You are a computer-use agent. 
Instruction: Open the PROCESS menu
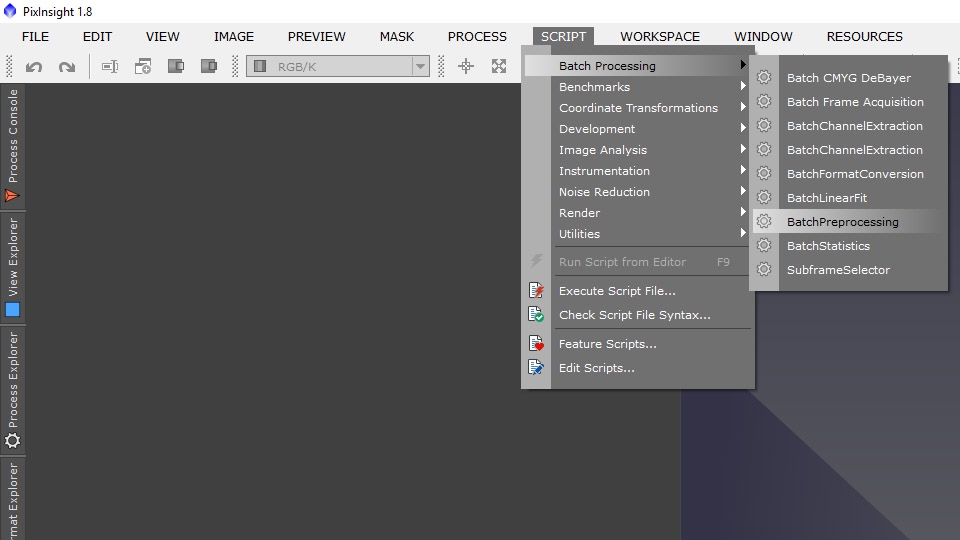(477, 37)
